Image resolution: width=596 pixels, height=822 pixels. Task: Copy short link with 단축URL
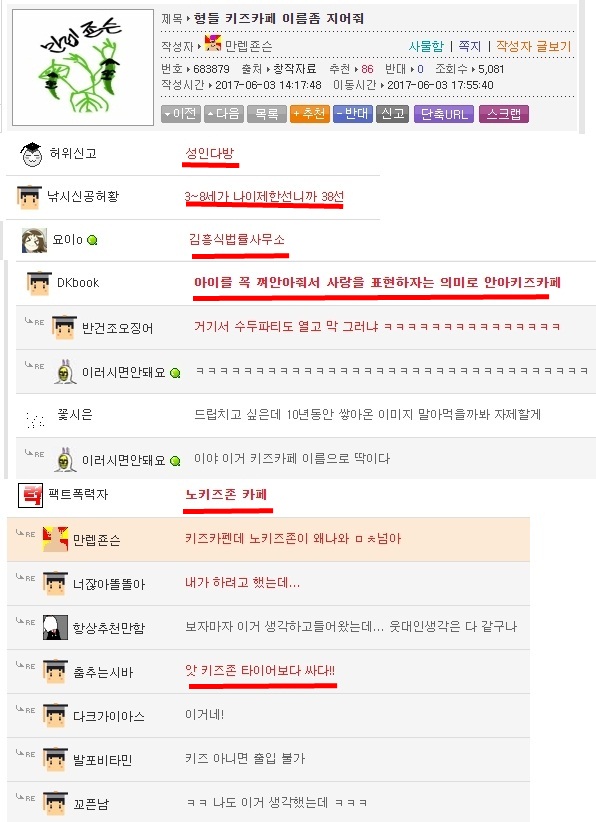click(x=444, y=114)
